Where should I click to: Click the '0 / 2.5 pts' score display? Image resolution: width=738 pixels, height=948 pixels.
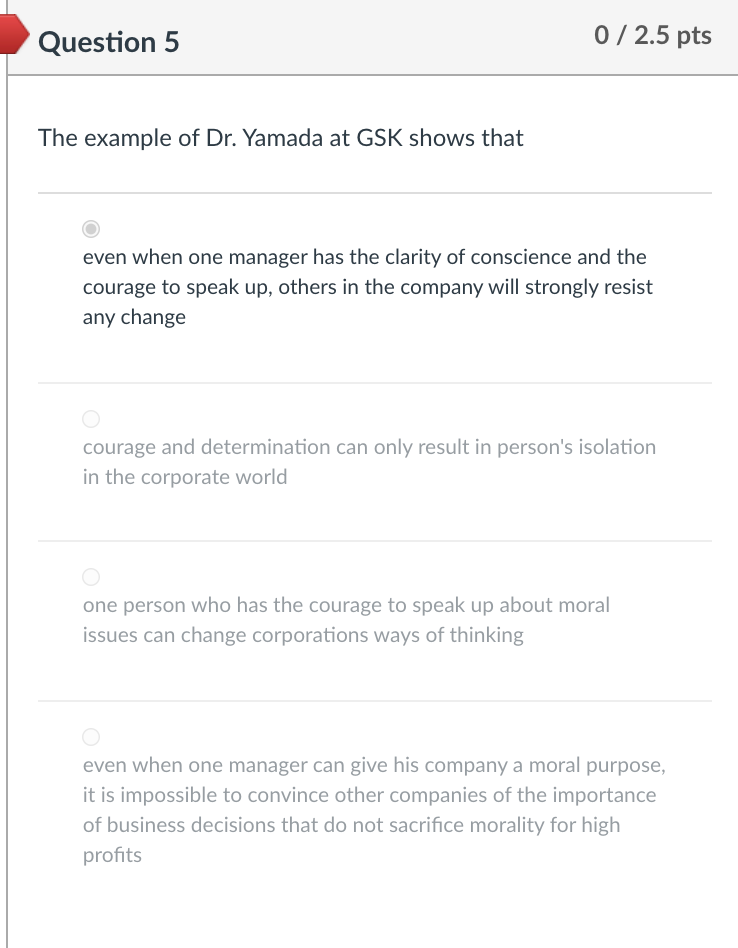[x=653, y=36]
